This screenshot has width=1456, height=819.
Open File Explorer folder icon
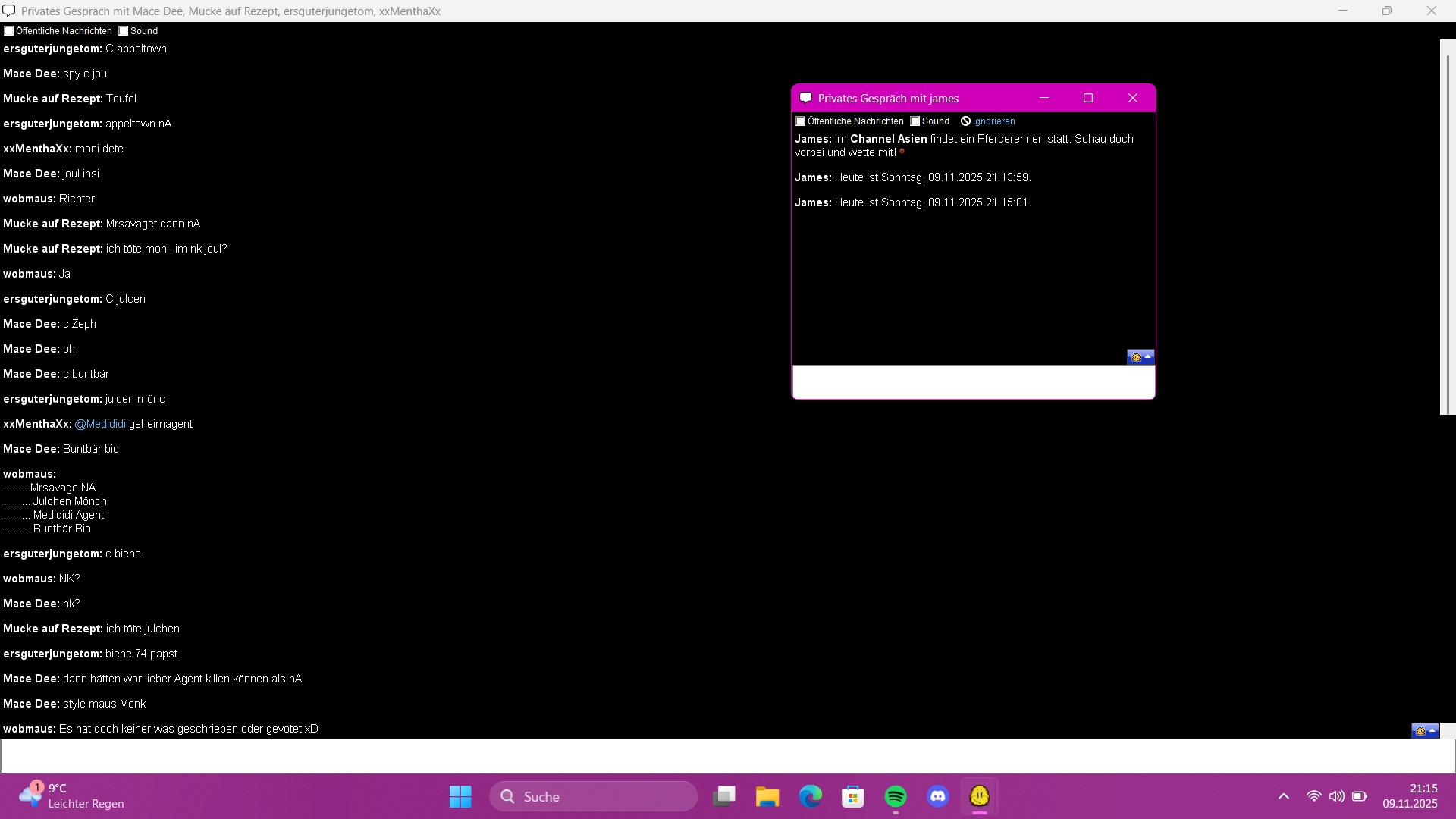767,796
